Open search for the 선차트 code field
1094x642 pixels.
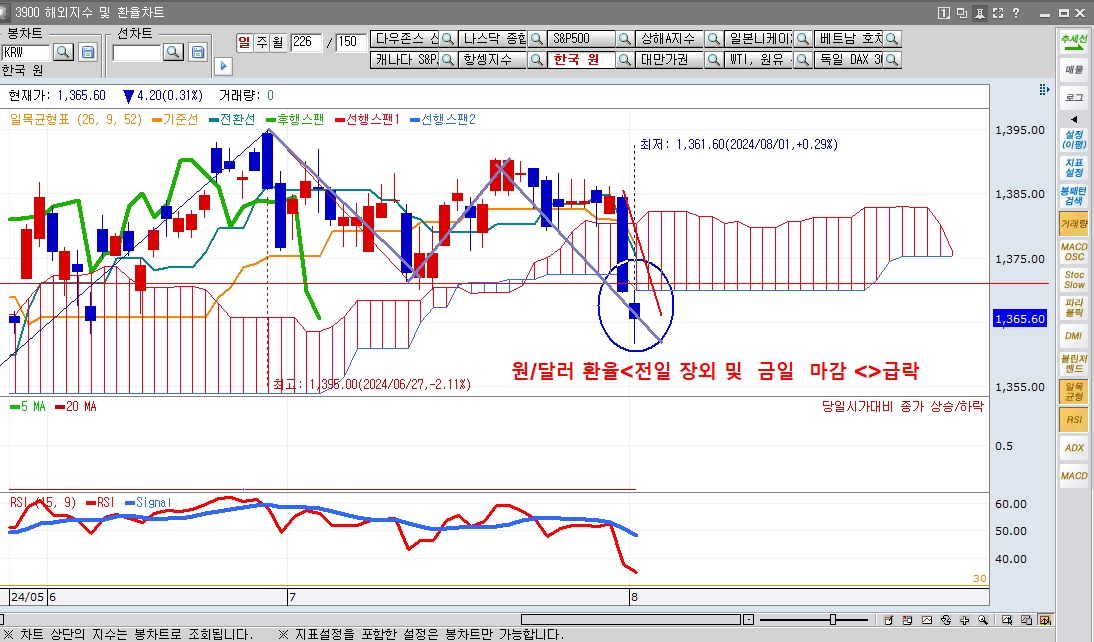pyautogui.click(x=173, y=52)
